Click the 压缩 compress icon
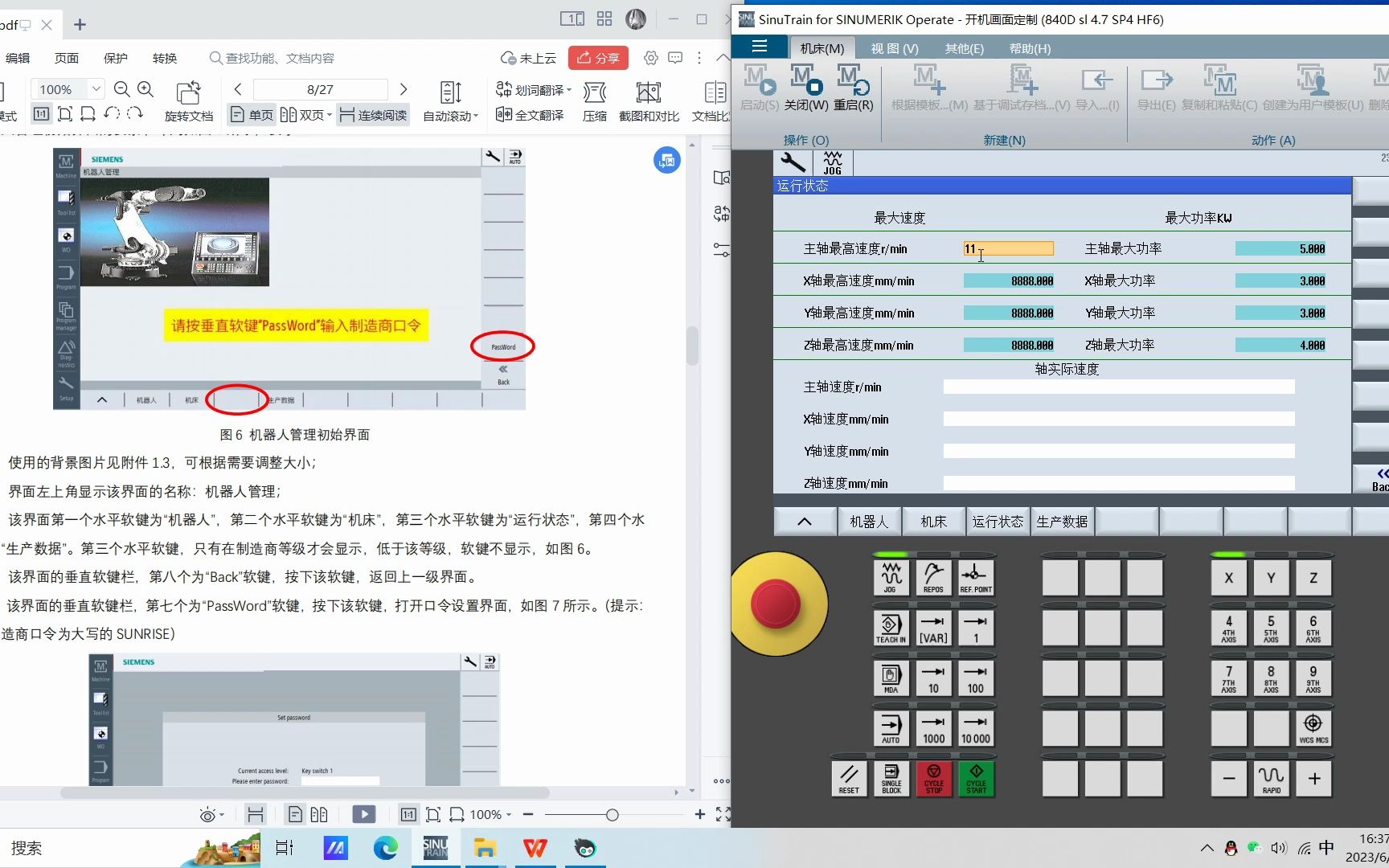The height and width of the screenshot is (868, 1389). point(595,100)
